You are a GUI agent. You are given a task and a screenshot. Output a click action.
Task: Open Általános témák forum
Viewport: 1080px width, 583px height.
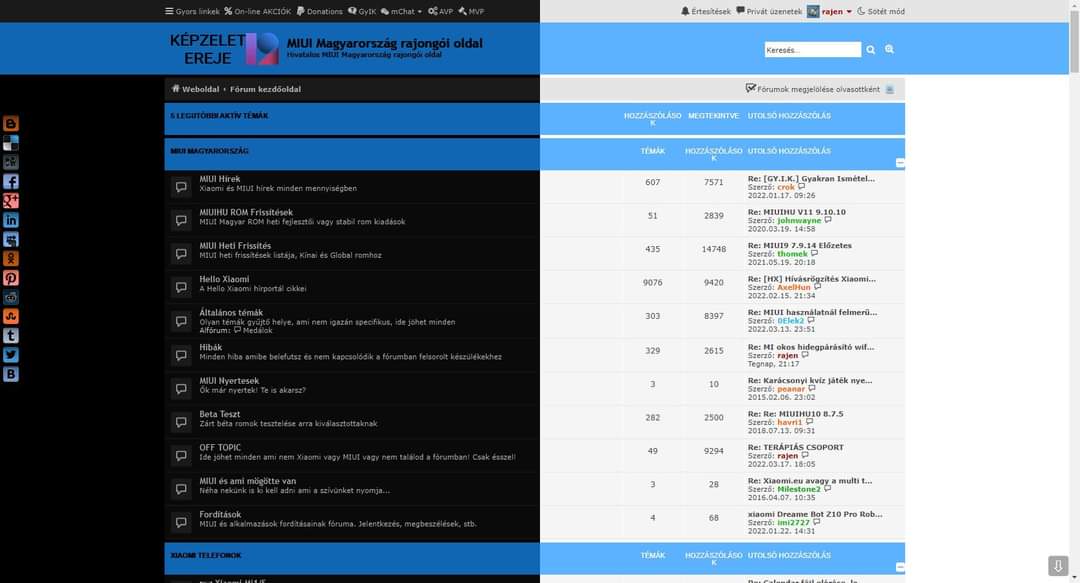click(x=231, y=312)
